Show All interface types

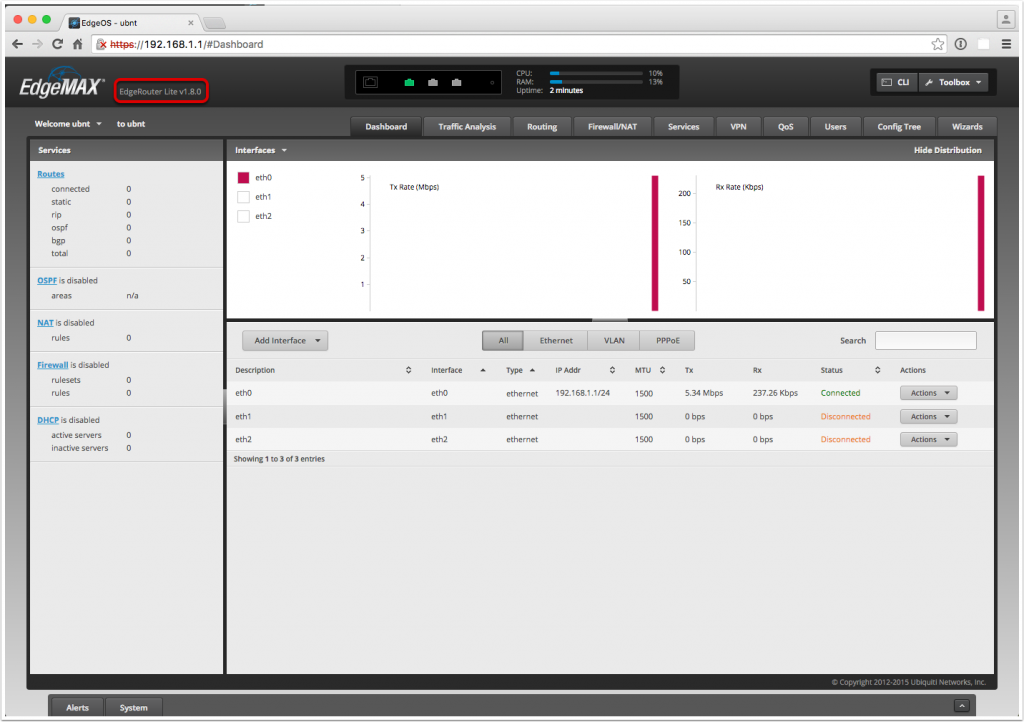coord(503,341)
